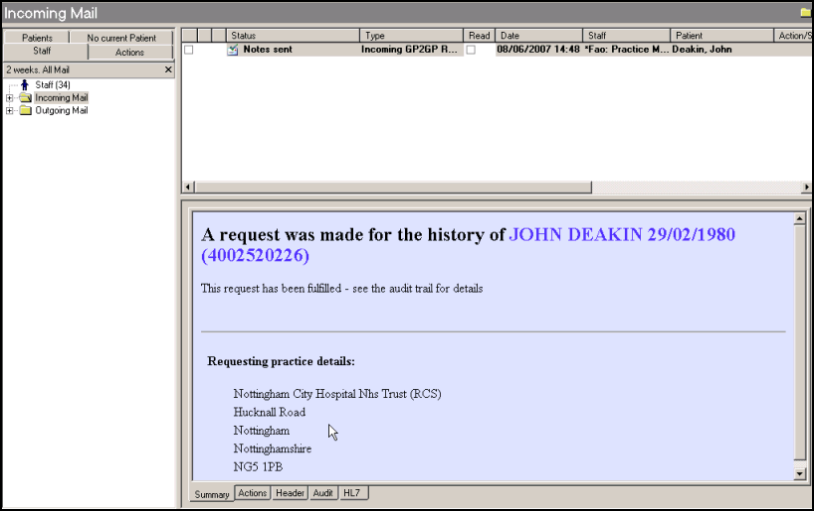Switch to the Audit tab
The image size is (814, 511).
pyautogui.click(x=323, y=493)
